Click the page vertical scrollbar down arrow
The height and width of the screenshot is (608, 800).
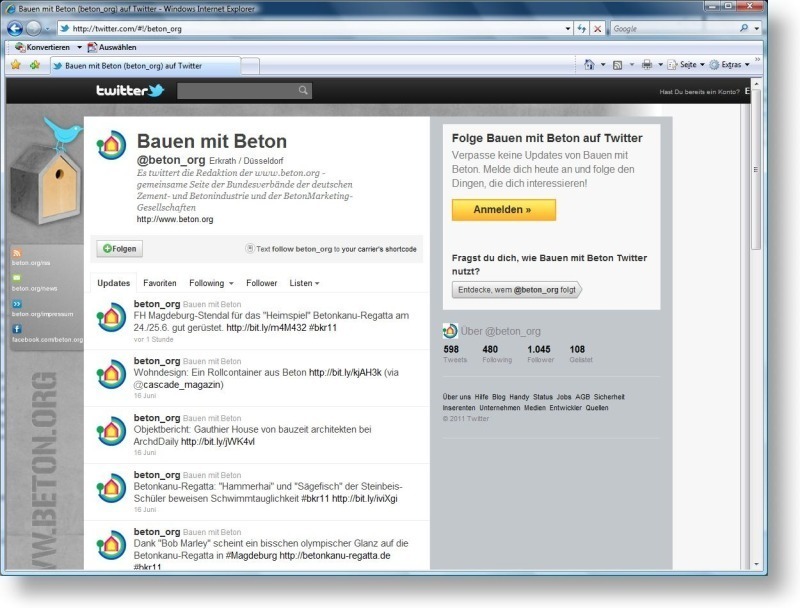[x=756, y=564]
